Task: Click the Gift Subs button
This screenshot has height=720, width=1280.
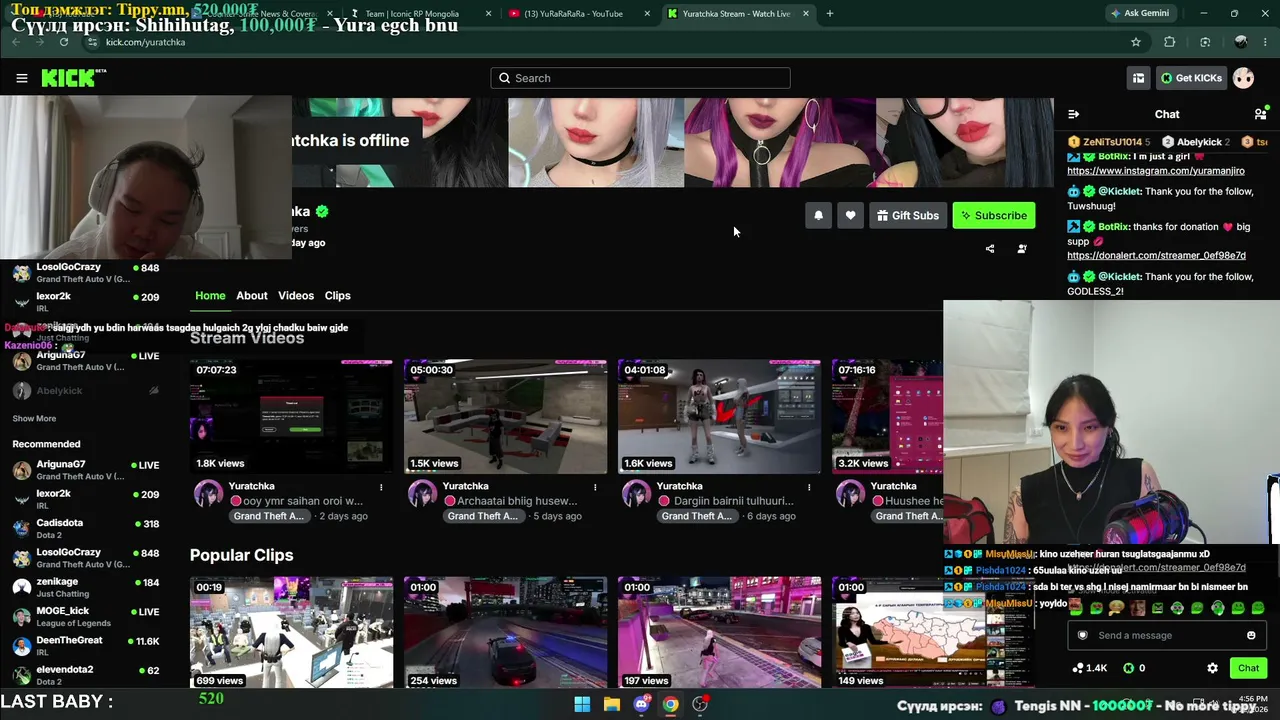Action: tap(908, 215)
